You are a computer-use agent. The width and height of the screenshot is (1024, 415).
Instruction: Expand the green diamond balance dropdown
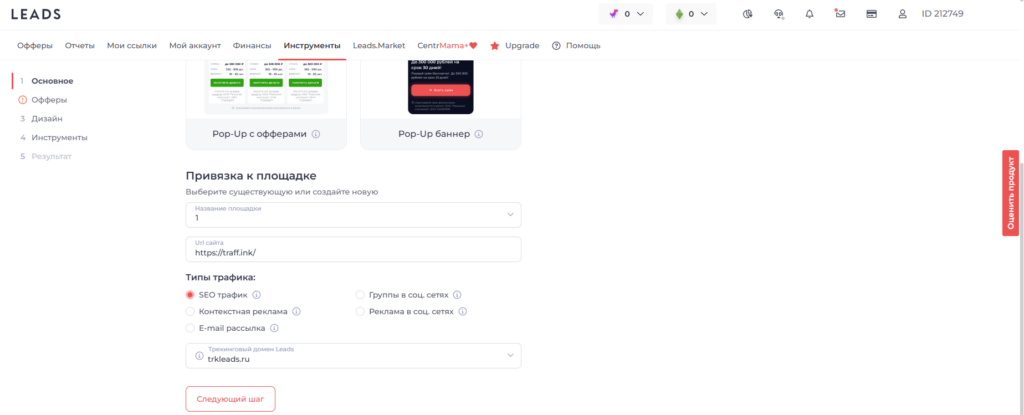pos(693,14)
